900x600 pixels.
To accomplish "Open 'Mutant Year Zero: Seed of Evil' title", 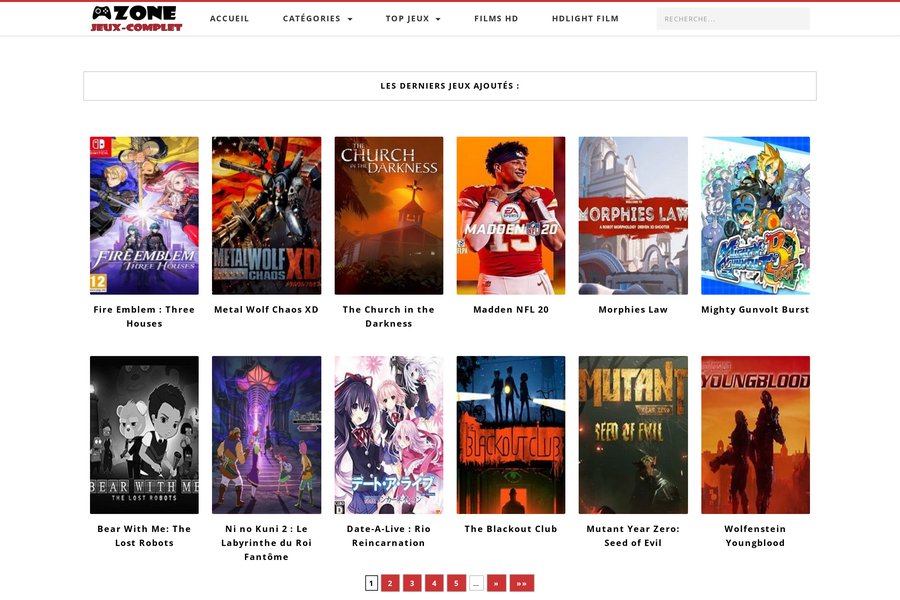I will click(633, 536).
